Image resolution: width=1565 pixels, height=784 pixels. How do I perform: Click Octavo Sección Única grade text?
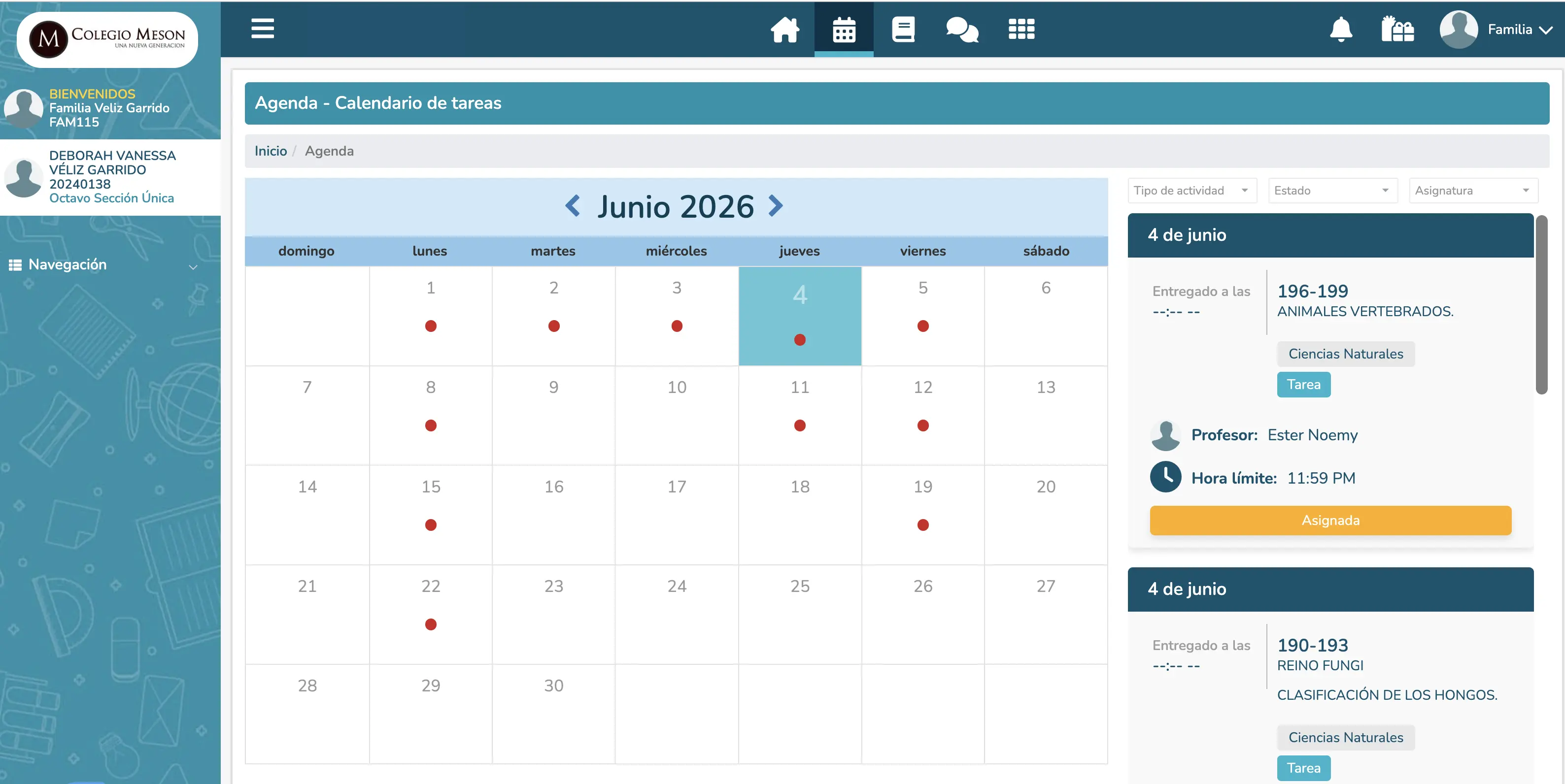[x=111, y=198]
